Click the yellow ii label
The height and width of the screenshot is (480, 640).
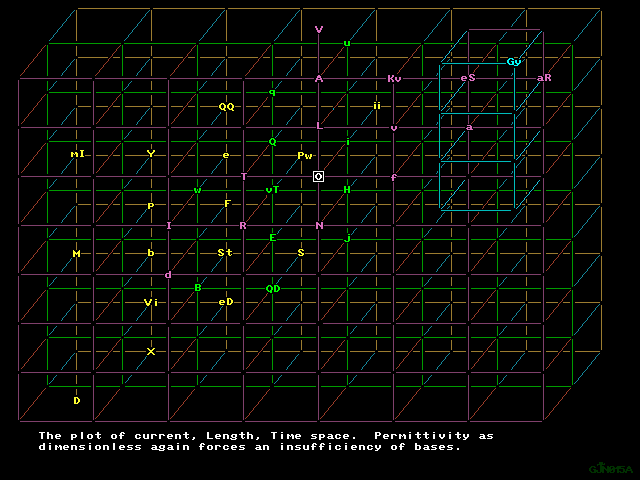tap(377, 105)
